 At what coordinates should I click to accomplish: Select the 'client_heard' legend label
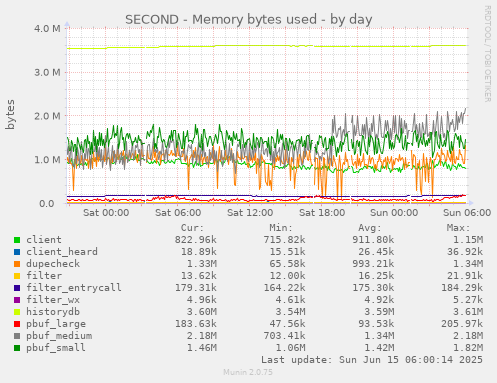click(62, 252)
